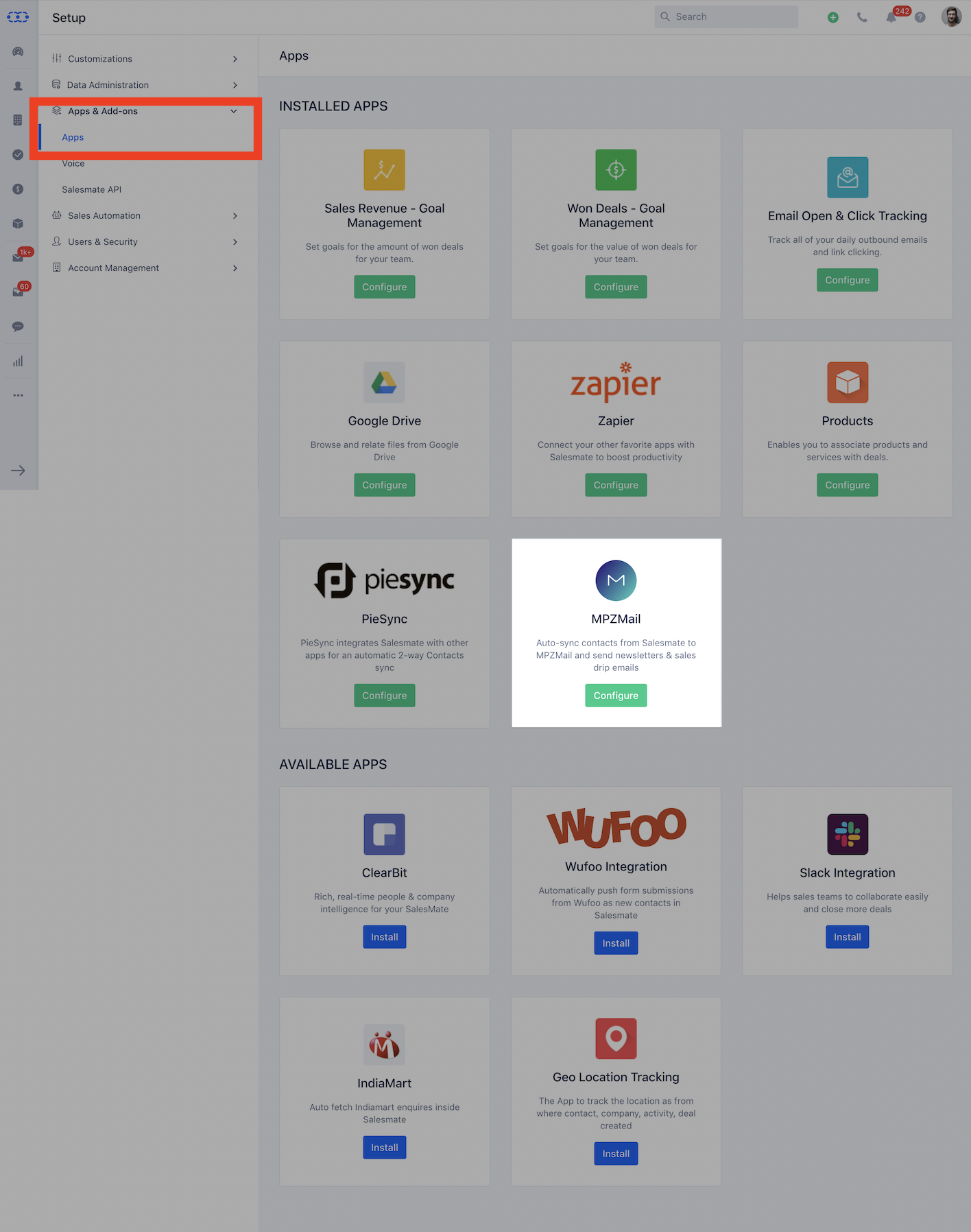Click in the Search field

coord(726,17)
